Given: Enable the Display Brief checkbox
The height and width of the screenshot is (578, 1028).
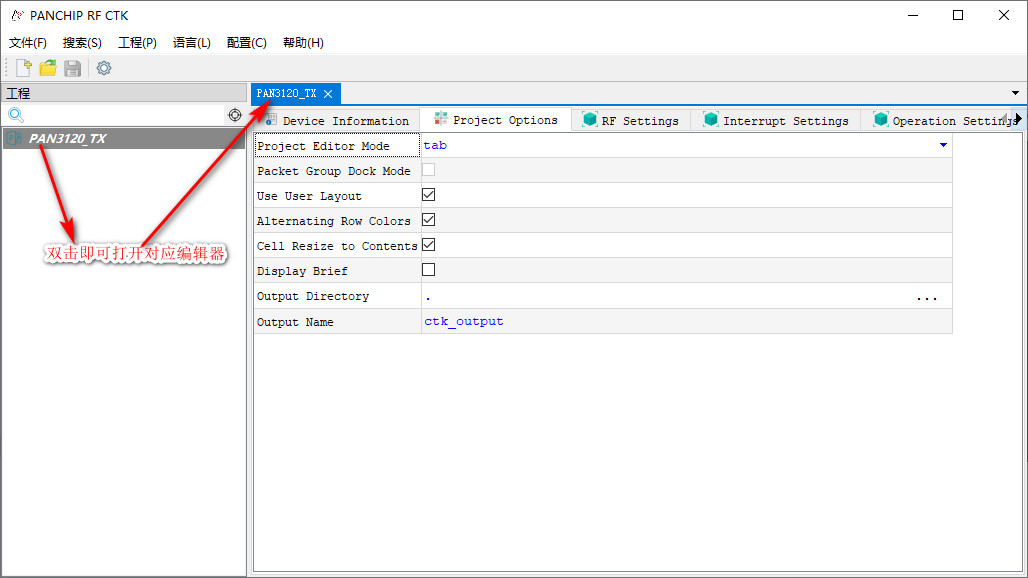Looking at the screenshot, I should [429, 270].
